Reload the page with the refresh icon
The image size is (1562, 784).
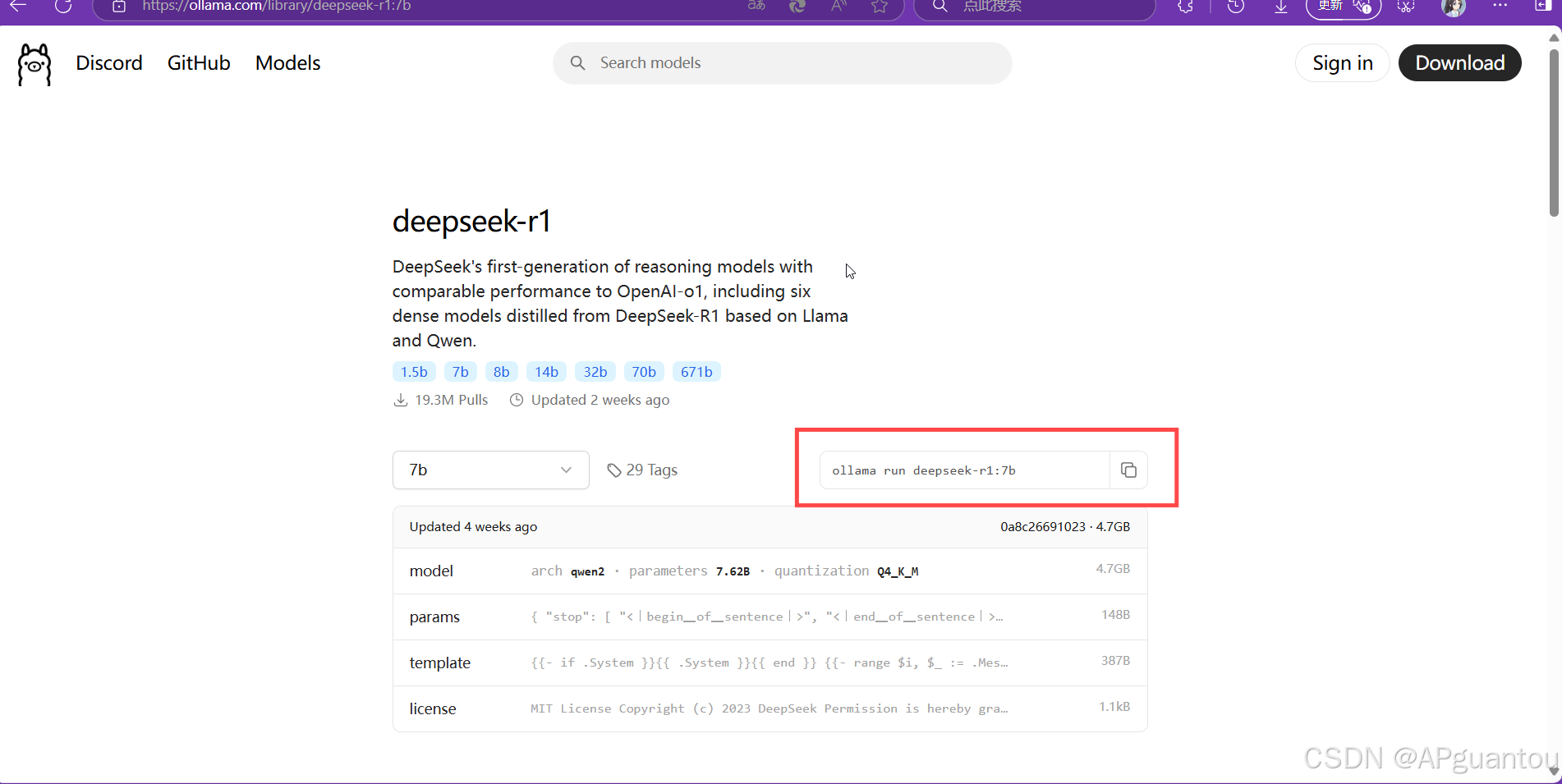63,6
